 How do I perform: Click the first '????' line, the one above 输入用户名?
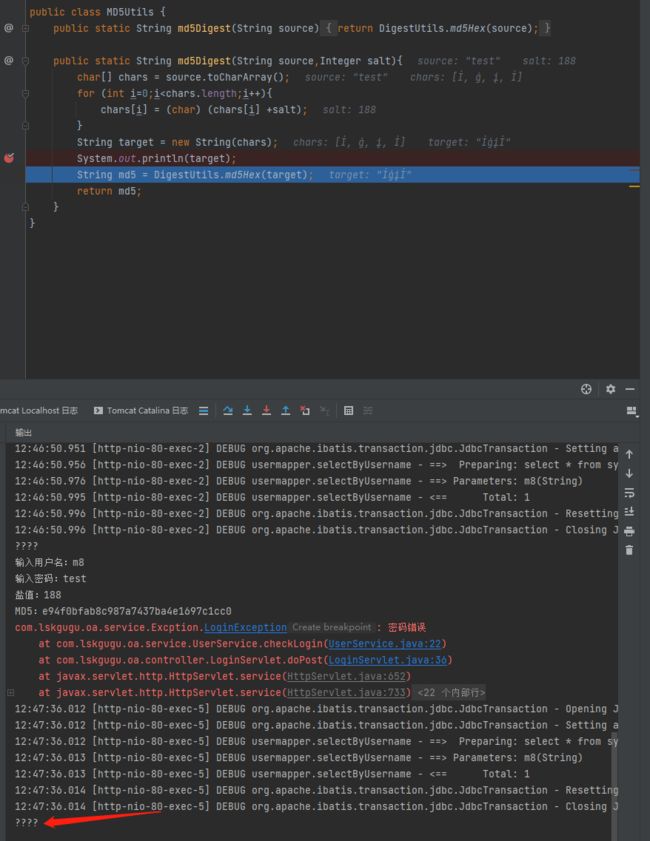(26, 546)
